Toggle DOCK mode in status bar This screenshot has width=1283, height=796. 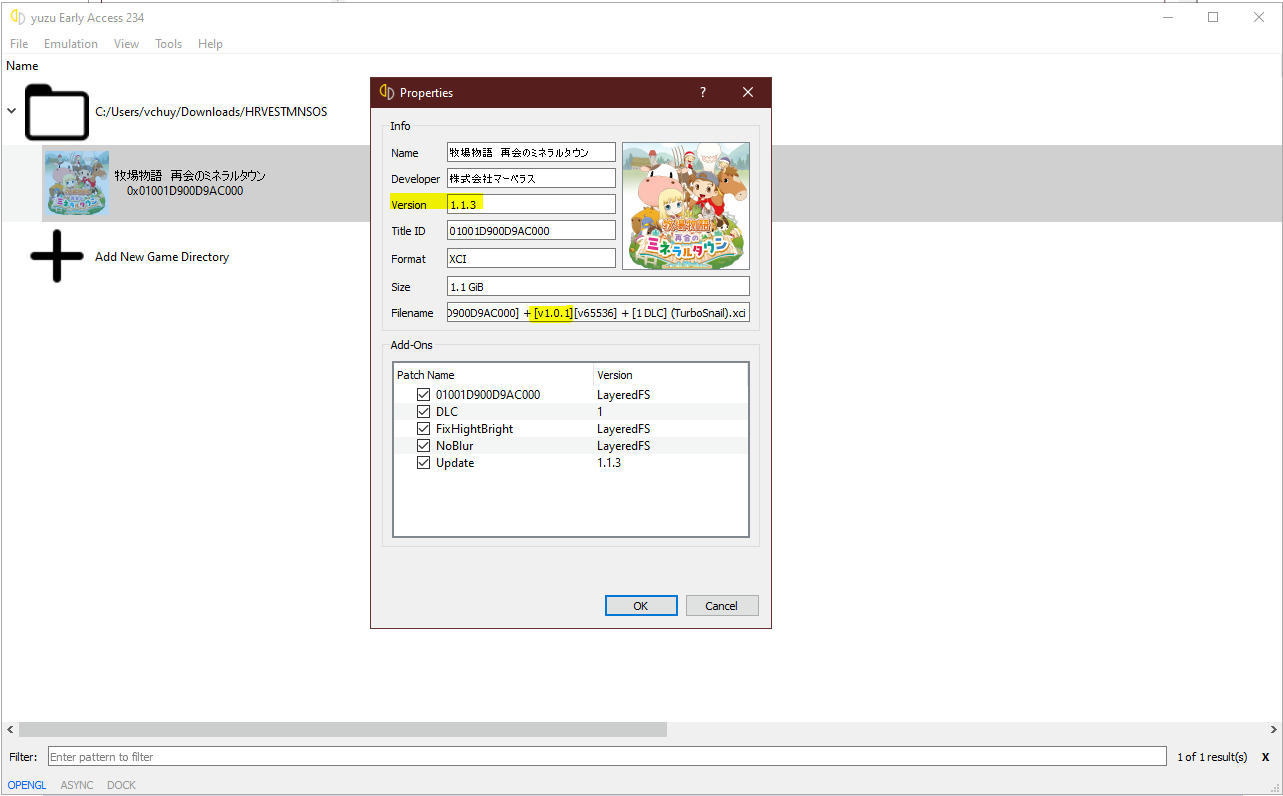point(121,785)
